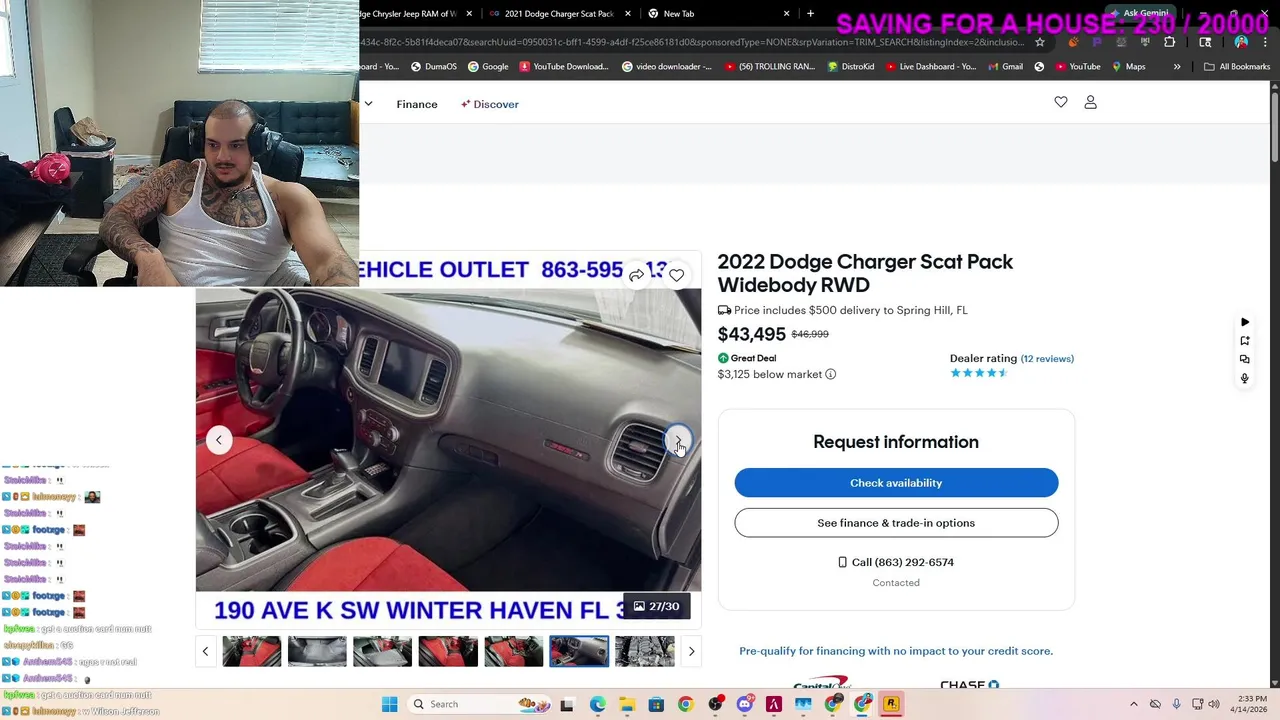Show info about the below market price
Screen dimensions: 1280x720
(830, 374)
